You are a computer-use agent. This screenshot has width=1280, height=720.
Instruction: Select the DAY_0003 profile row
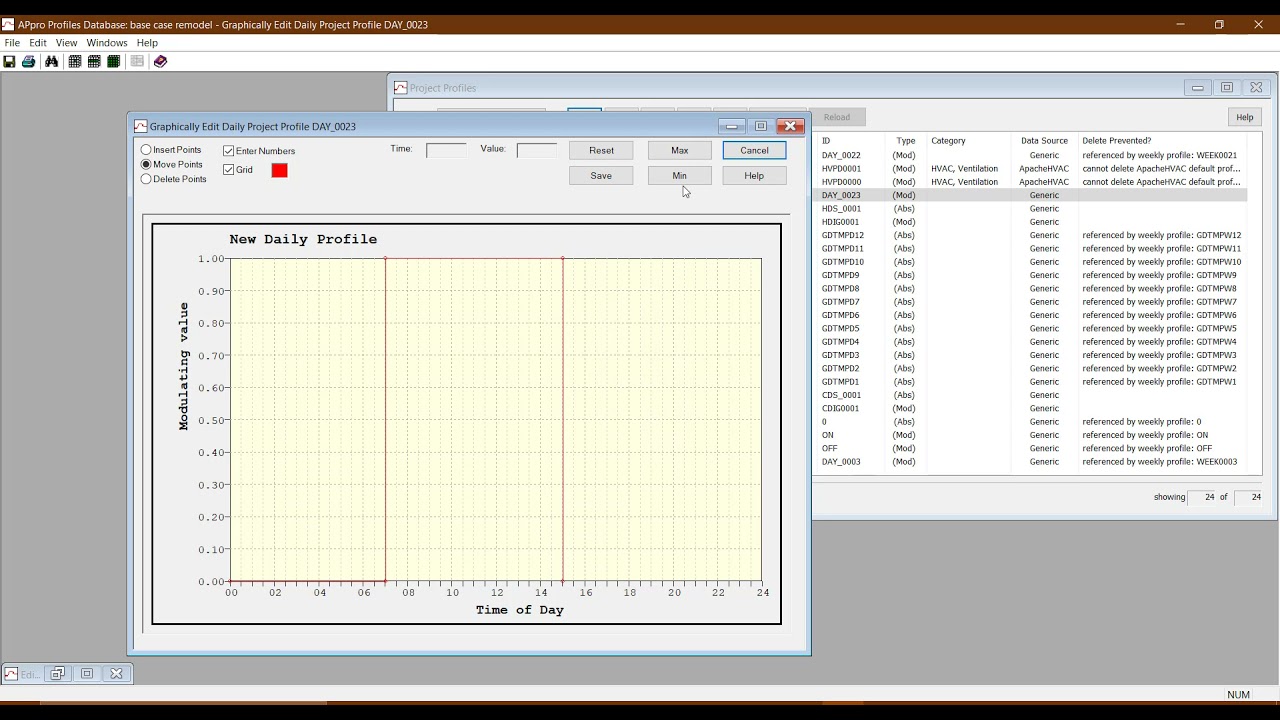[x=1030, y=462]
